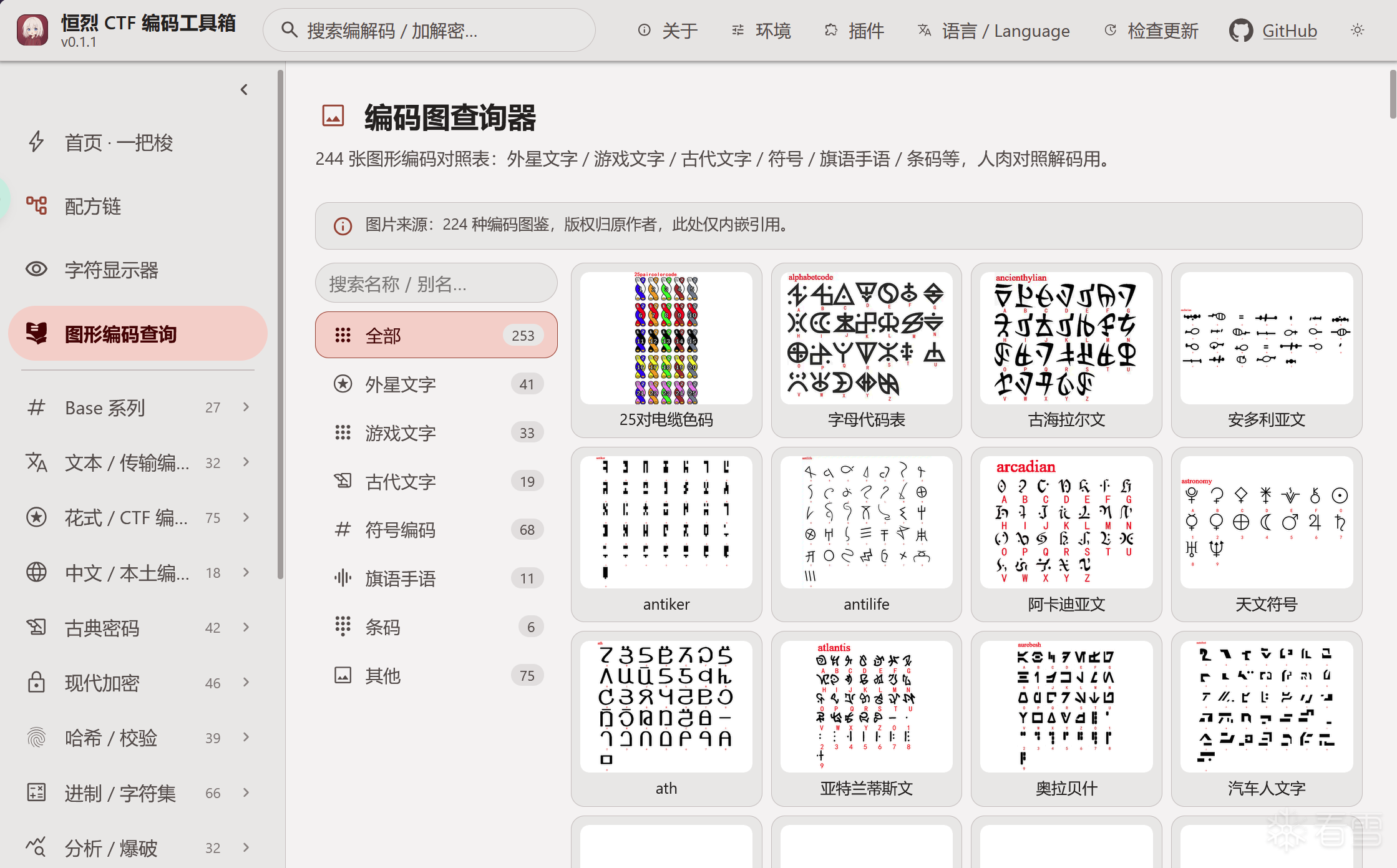1397x868 pixels.
Task: Open the 汽车人文字 thumbnail card
Action: 1267,719
